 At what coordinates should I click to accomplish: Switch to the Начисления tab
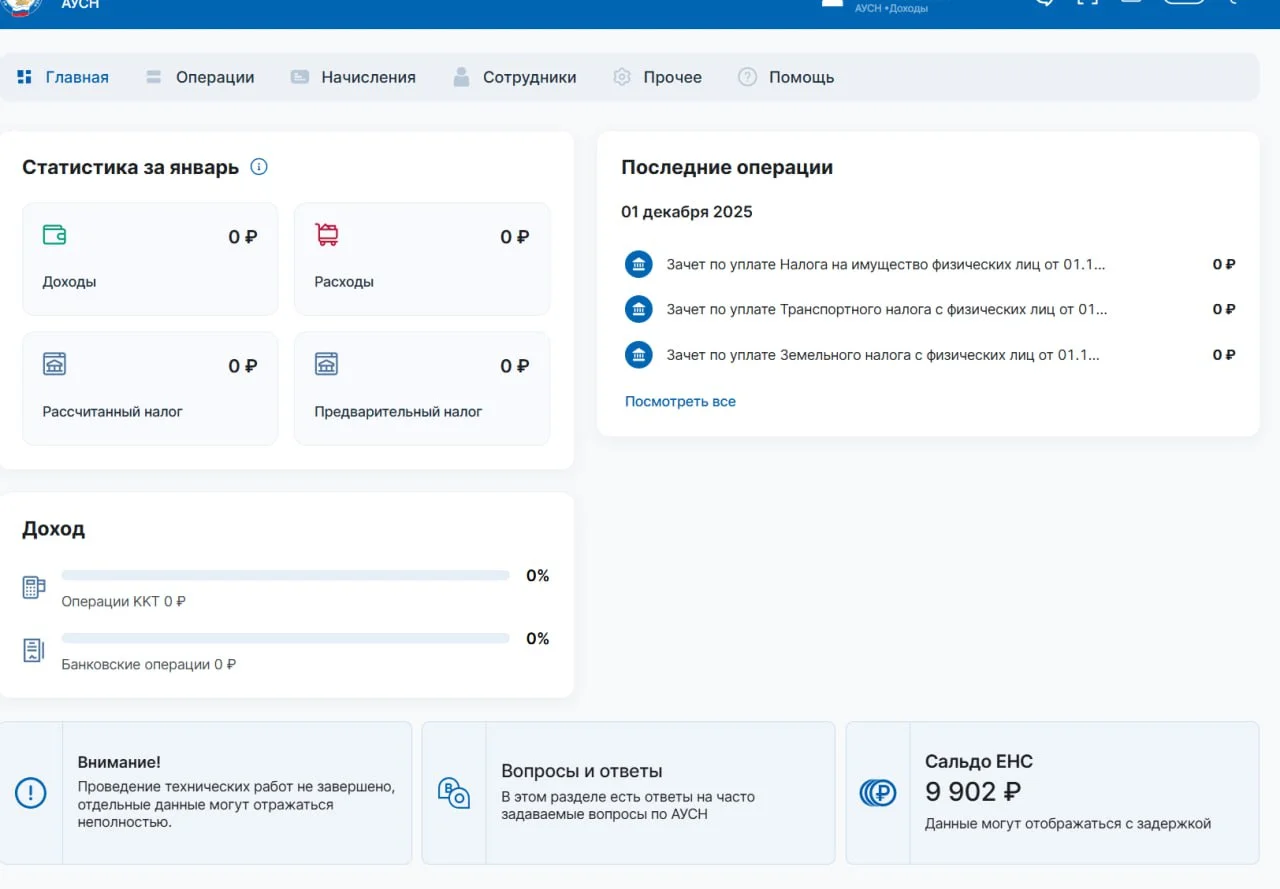tap(367, 77)
